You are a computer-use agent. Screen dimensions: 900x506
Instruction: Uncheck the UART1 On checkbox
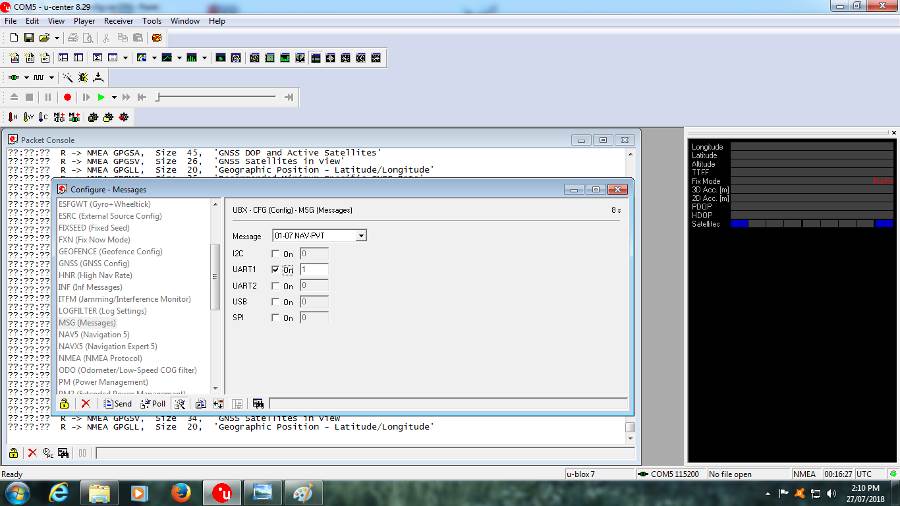pyautogui.click(x=275, y=270)
